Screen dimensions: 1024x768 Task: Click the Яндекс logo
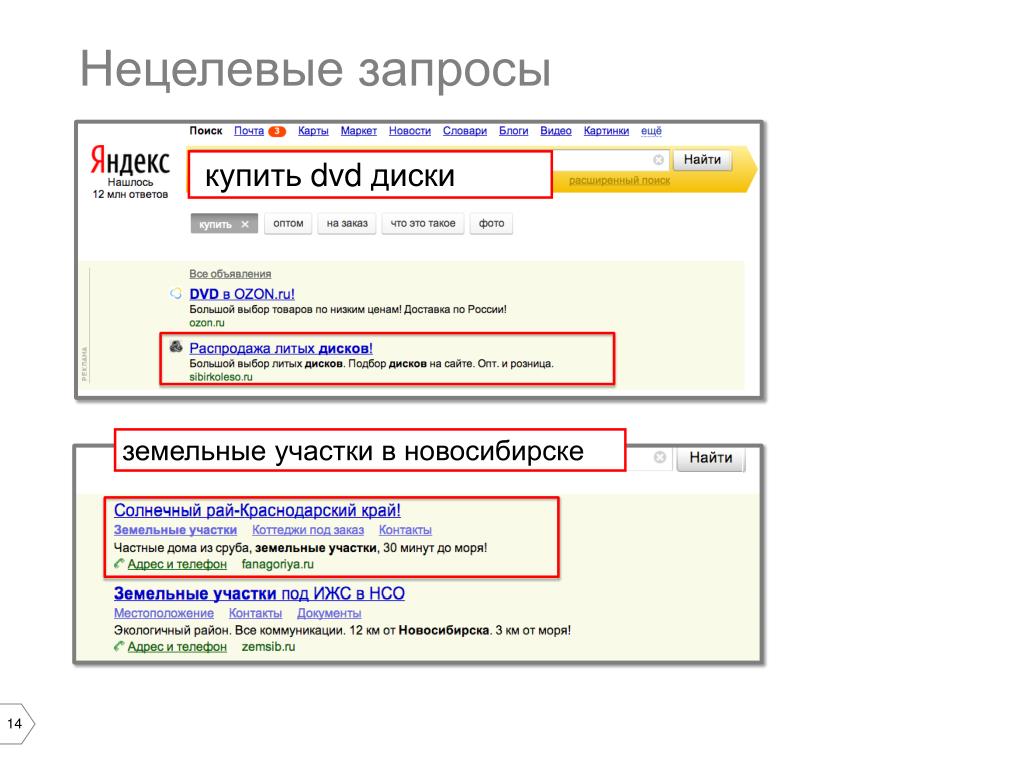[129, 160]
